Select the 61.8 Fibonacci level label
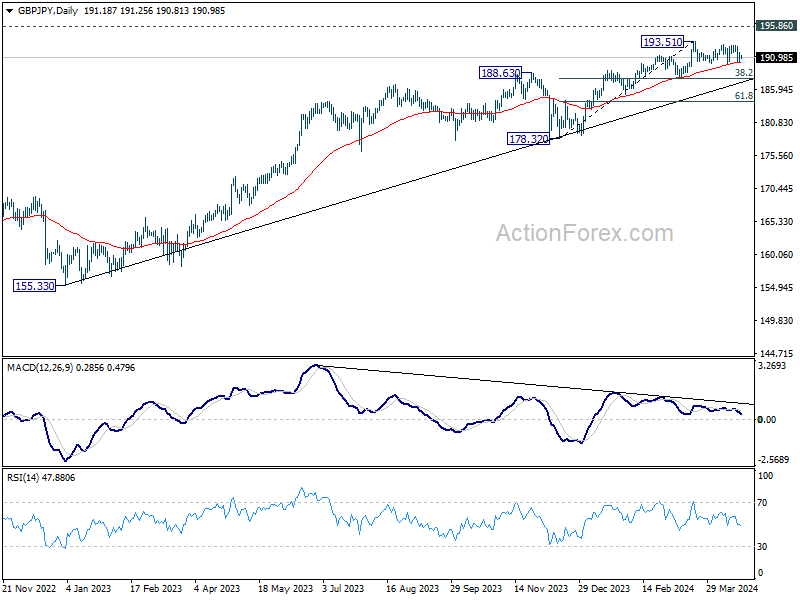The image size is (800, 600). tap(743, 95)
